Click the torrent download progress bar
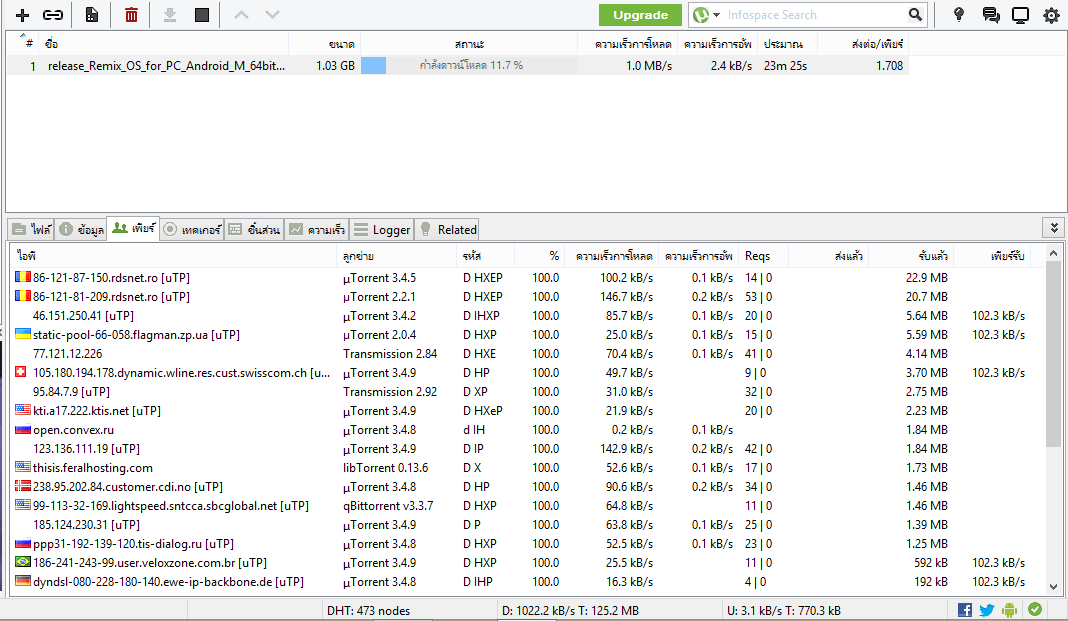 [469, 66]
